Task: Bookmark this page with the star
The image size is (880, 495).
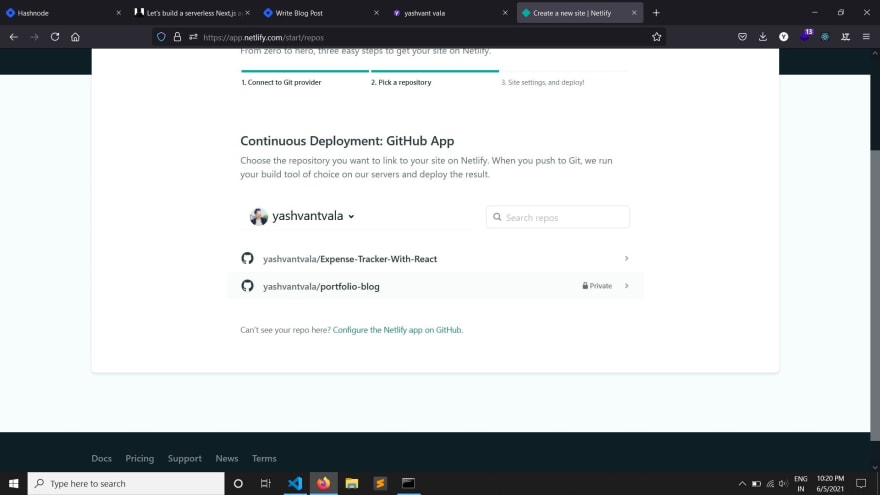Action: [x=657, y=37]
